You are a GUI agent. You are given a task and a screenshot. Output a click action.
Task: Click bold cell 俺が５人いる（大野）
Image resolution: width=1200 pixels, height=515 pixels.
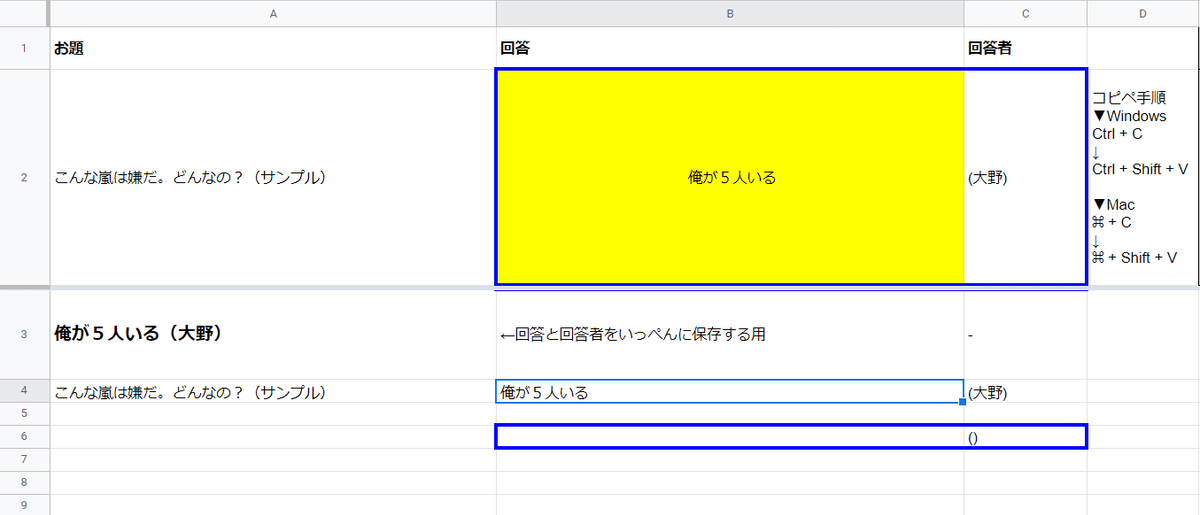coord(273,334)
